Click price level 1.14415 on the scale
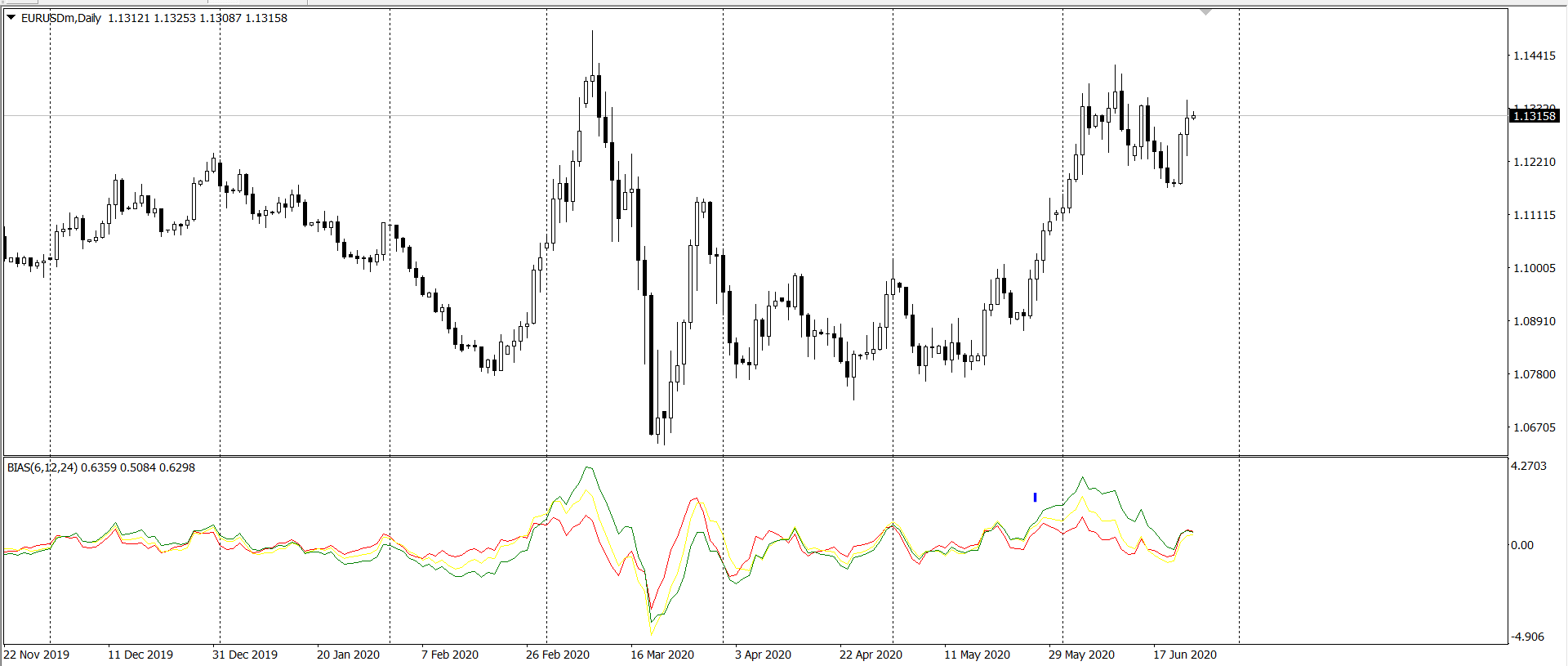Viewport: 1568px width, 666px height. click(1535, 56)
